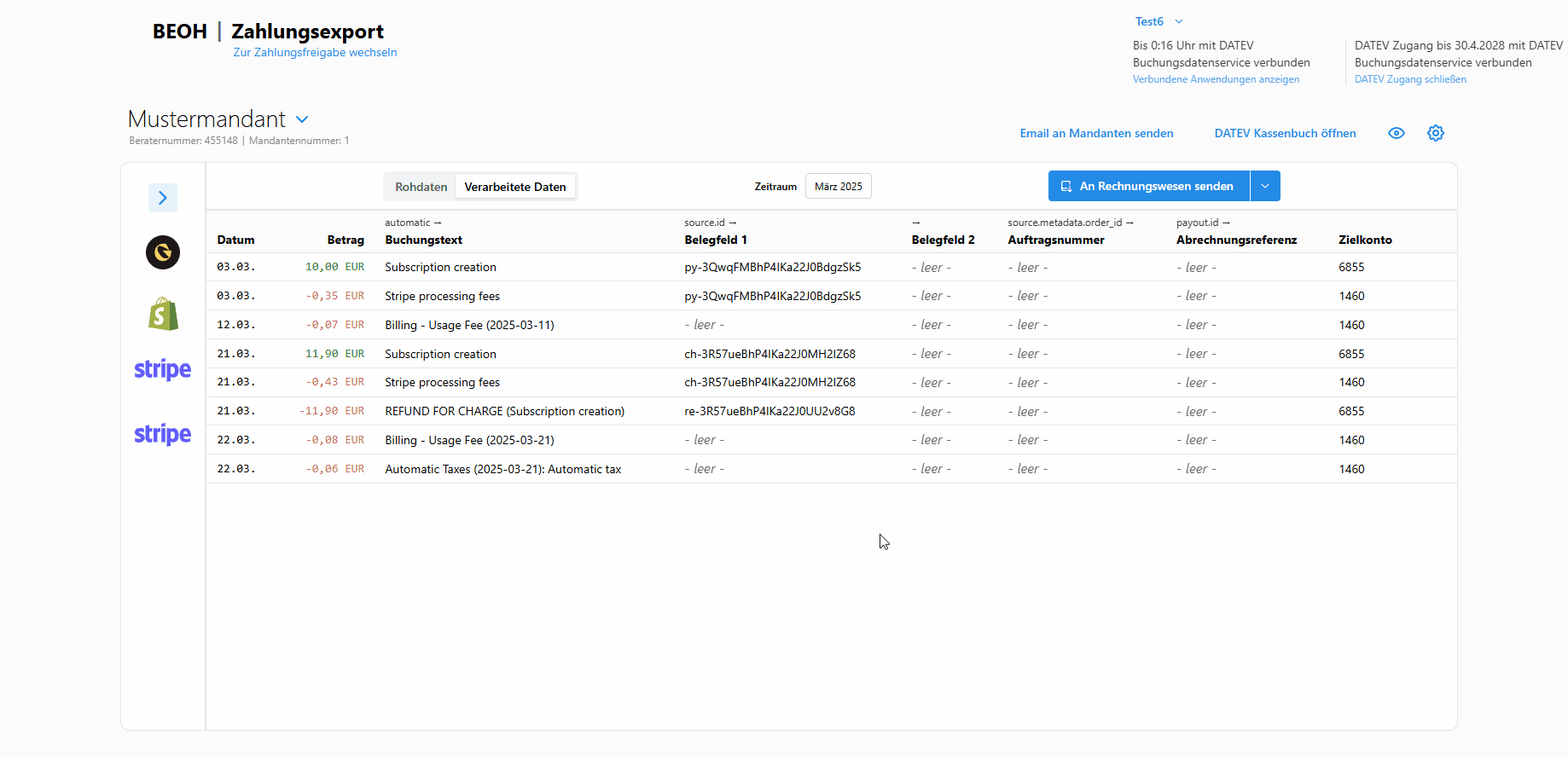Open the Zeitraum März 2025 selector
The image size is (1568, 758).
(838, 186)
